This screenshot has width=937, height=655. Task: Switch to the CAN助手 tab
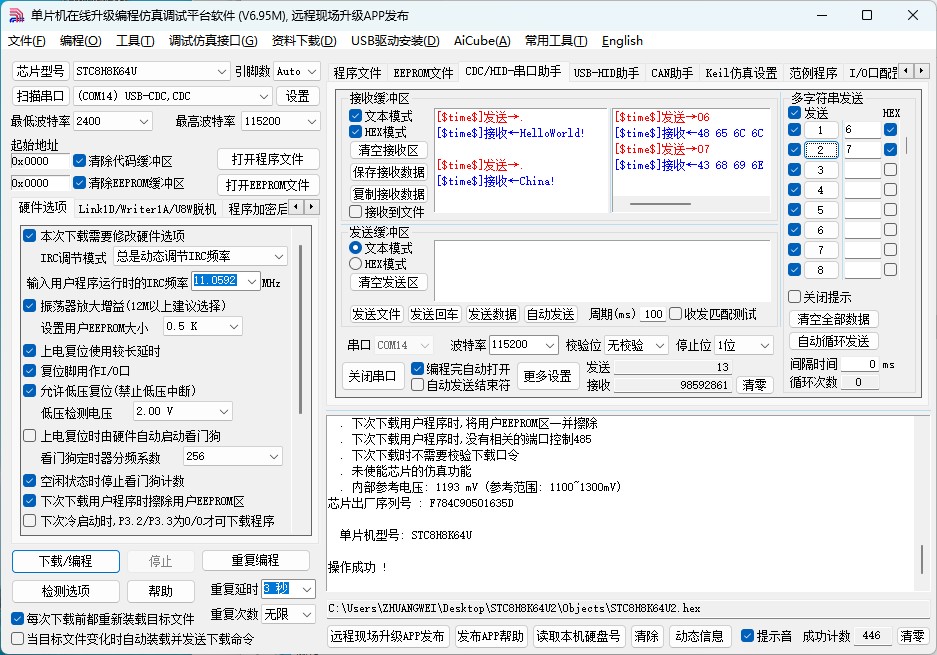672,73
